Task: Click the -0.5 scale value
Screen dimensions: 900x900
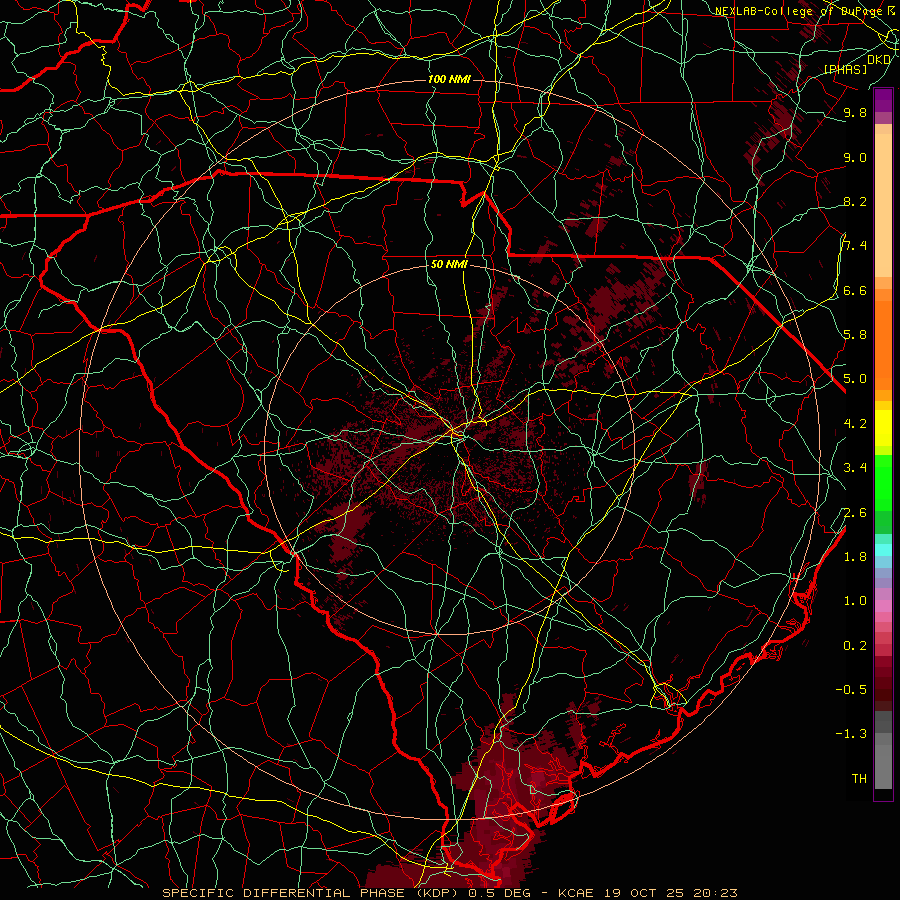Action: (851, 690)
